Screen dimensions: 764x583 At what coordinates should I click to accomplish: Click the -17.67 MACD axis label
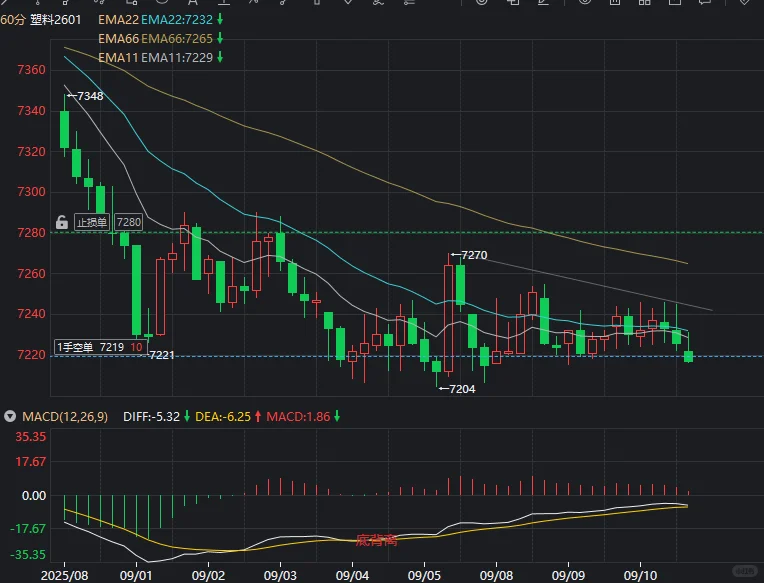28,528
